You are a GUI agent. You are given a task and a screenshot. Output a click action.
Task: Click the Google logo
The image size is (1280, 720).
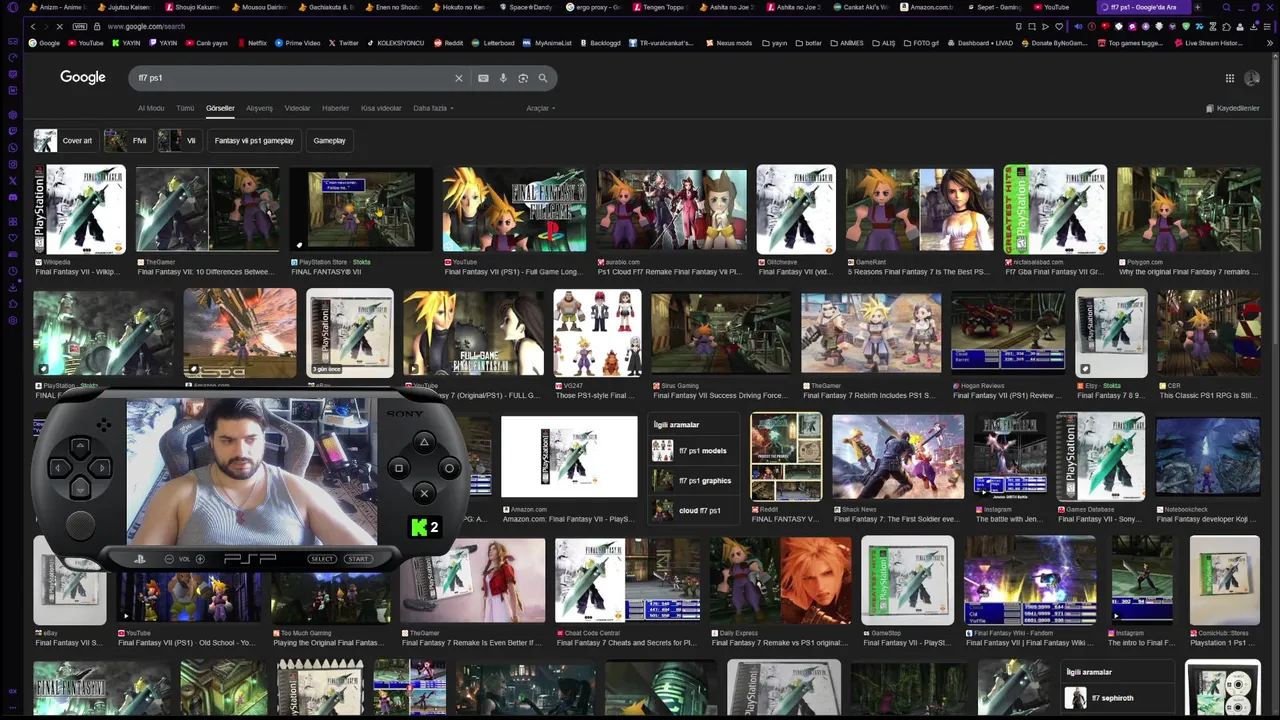pyautogui.click(x=83, y=77)
